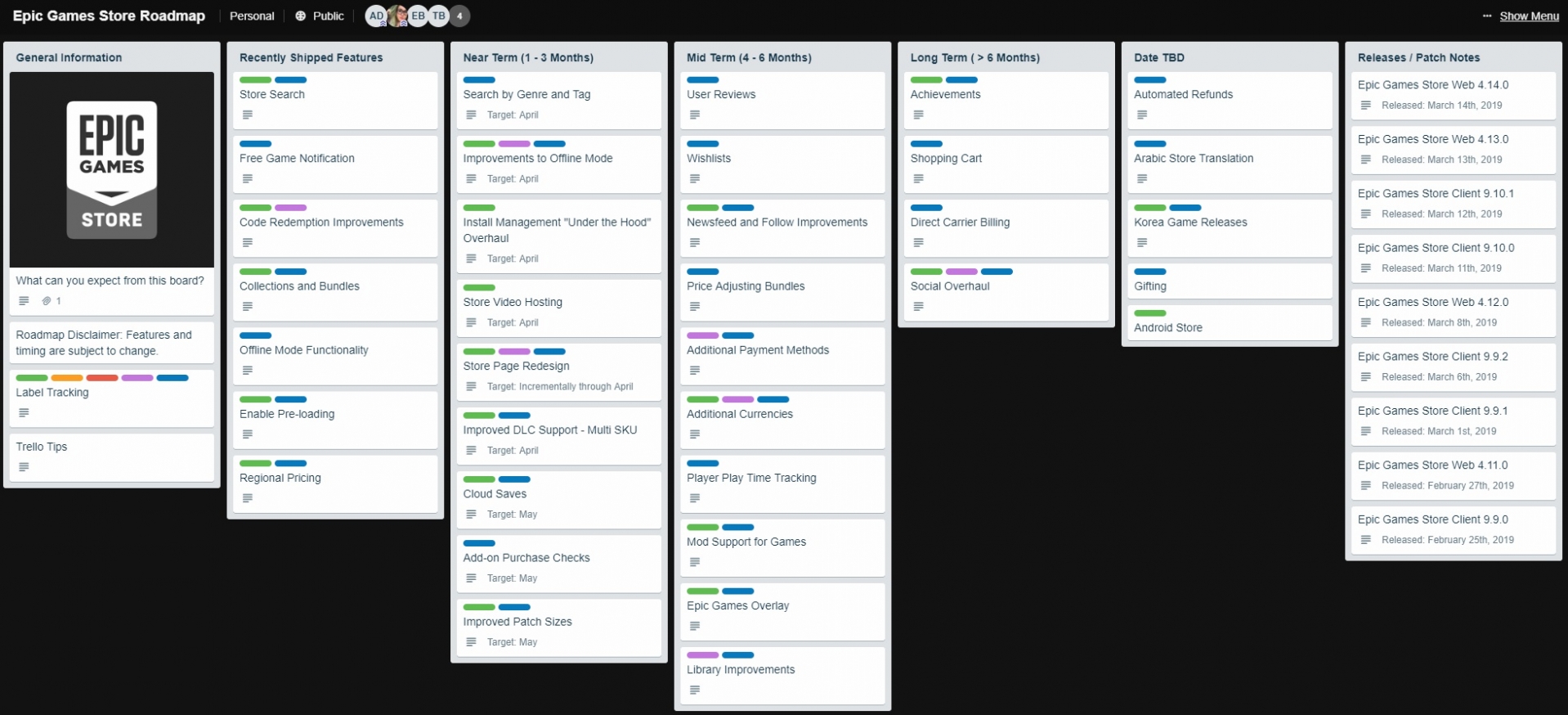Click the Mid Term (4 - 6 Months) list header
This screenshot has width=1568, height=715.
pyautogui.click(x=749, y=57)
